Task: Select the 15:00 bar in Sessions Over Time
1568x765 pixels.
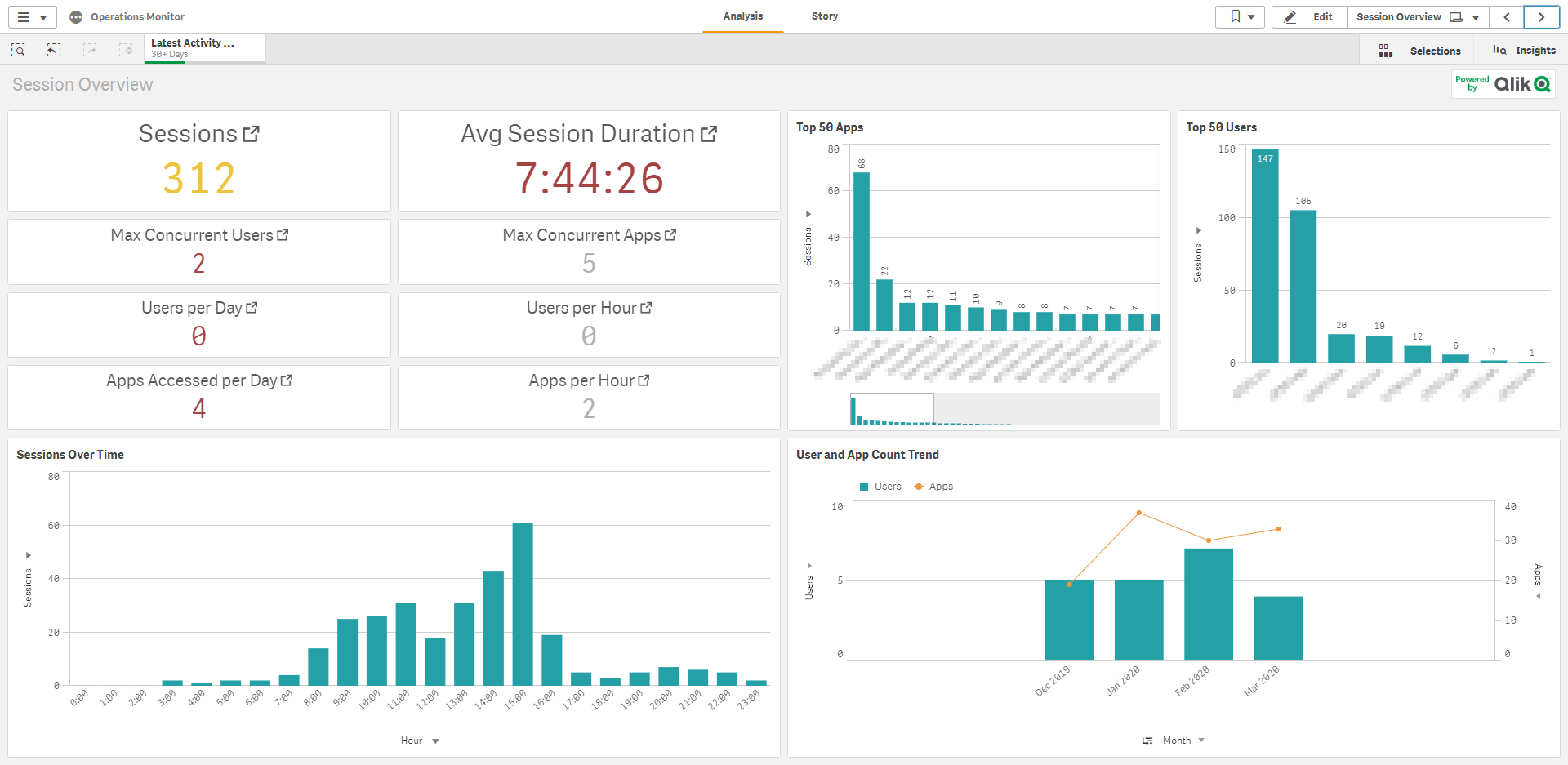Action: [x=523, y=603]
